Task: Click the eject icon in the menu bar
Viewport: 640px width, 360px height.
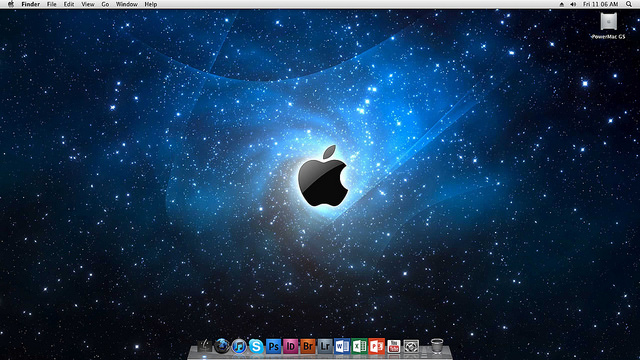Action: tap(562, 4)
